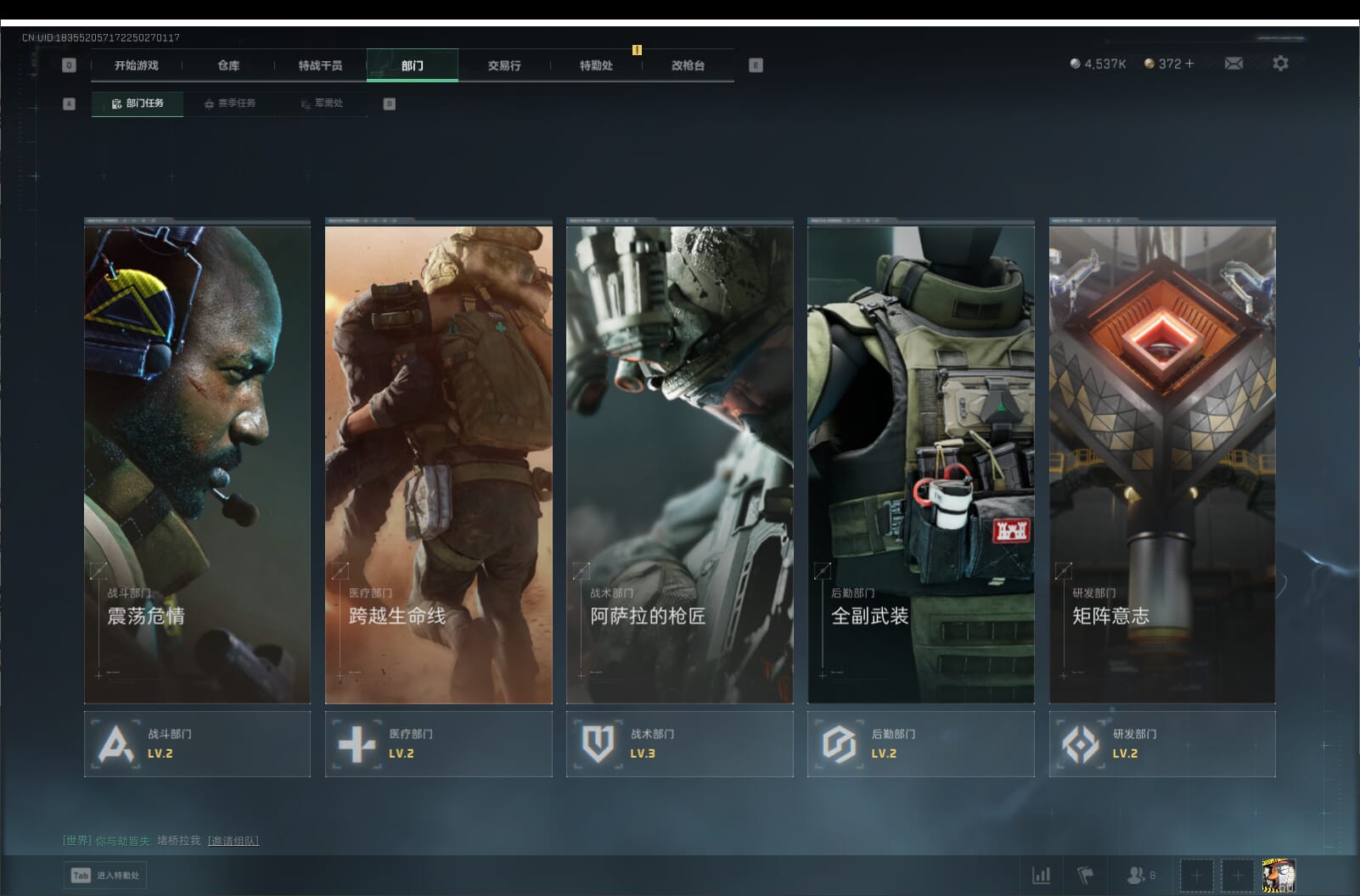Click the plus next to 372 gold currency

pyautogui.click(x=1189, y=64)
